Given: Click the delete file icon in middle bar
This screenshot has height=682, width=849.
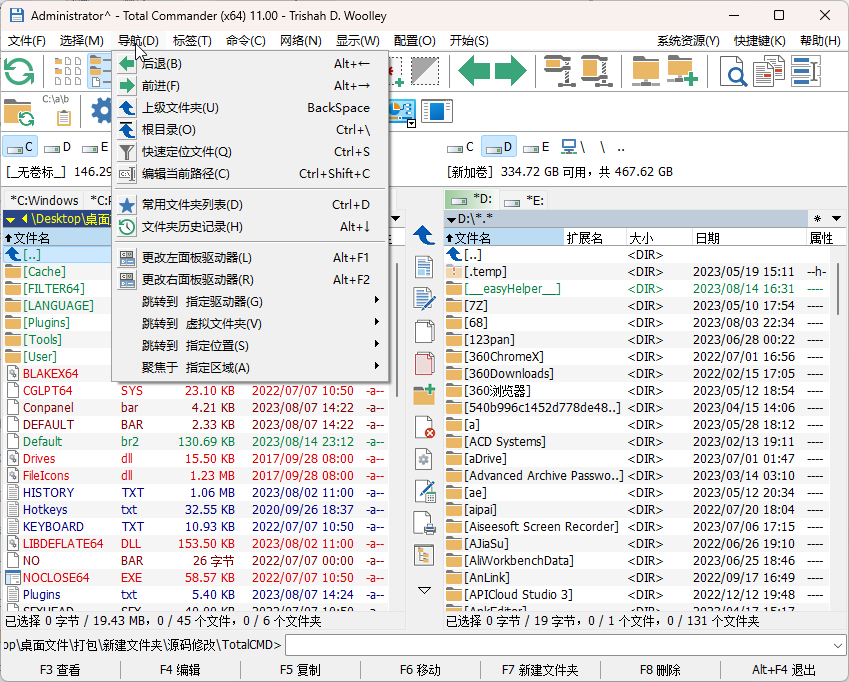Looking at the screenshot, I should (424, 427).
